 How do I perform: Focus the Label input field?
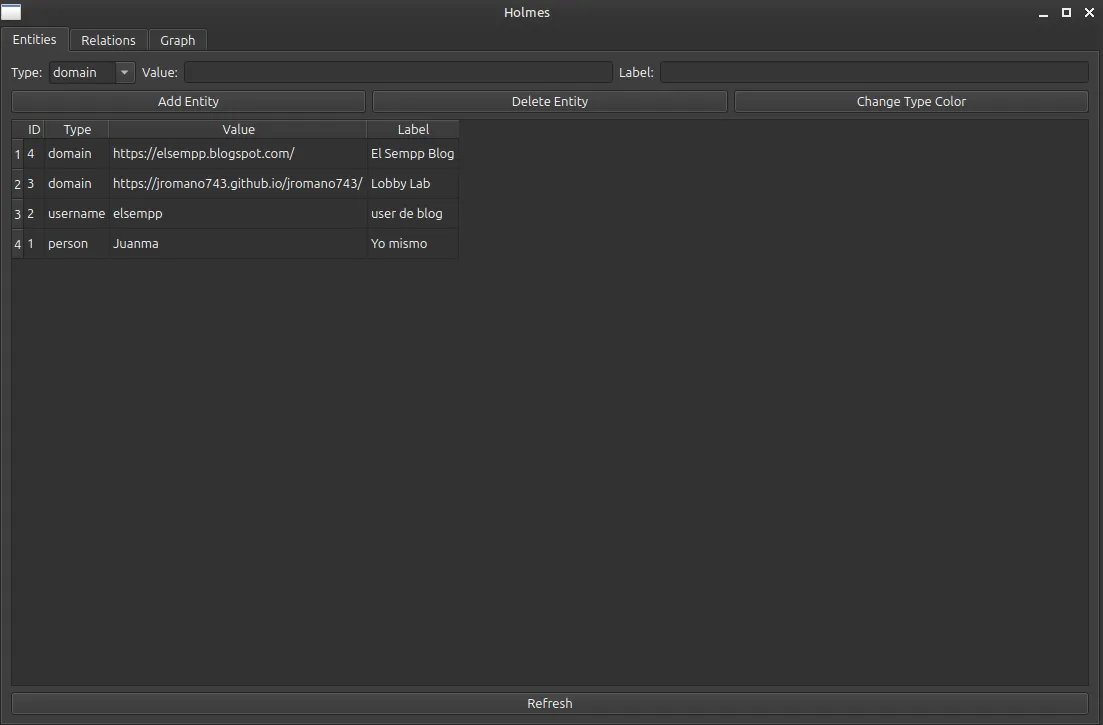[x=874, y=72]
